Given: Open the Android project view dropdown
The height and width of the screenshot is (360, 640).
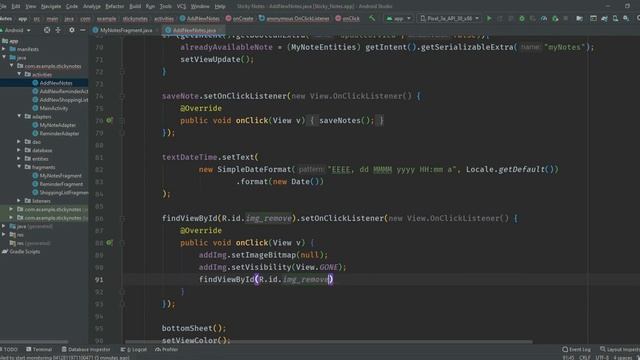Looking at the screenshot, I should coord(16,30).
